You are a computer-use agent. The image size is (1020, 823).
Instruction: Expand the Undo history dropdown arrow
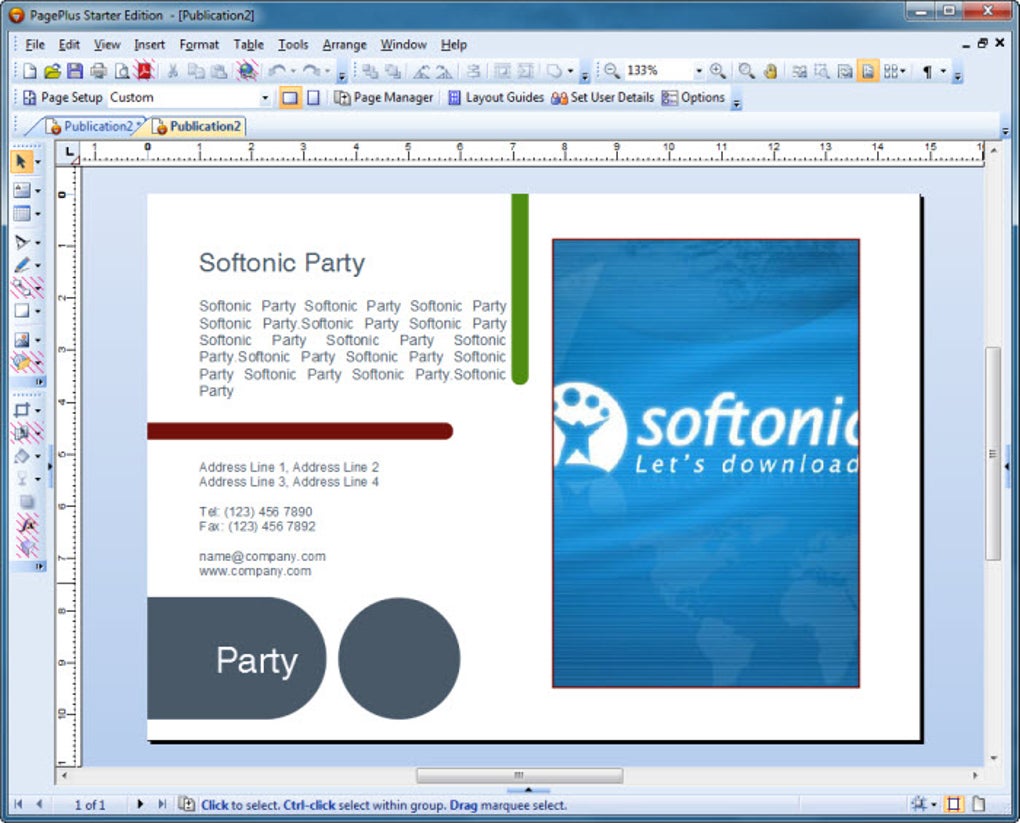[293, 71]
